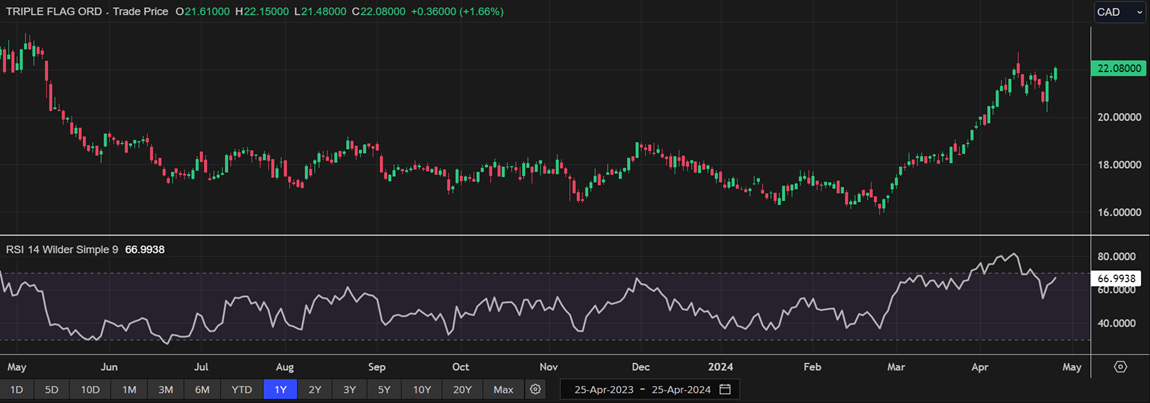Select the 2Y time range

point(315,389)
